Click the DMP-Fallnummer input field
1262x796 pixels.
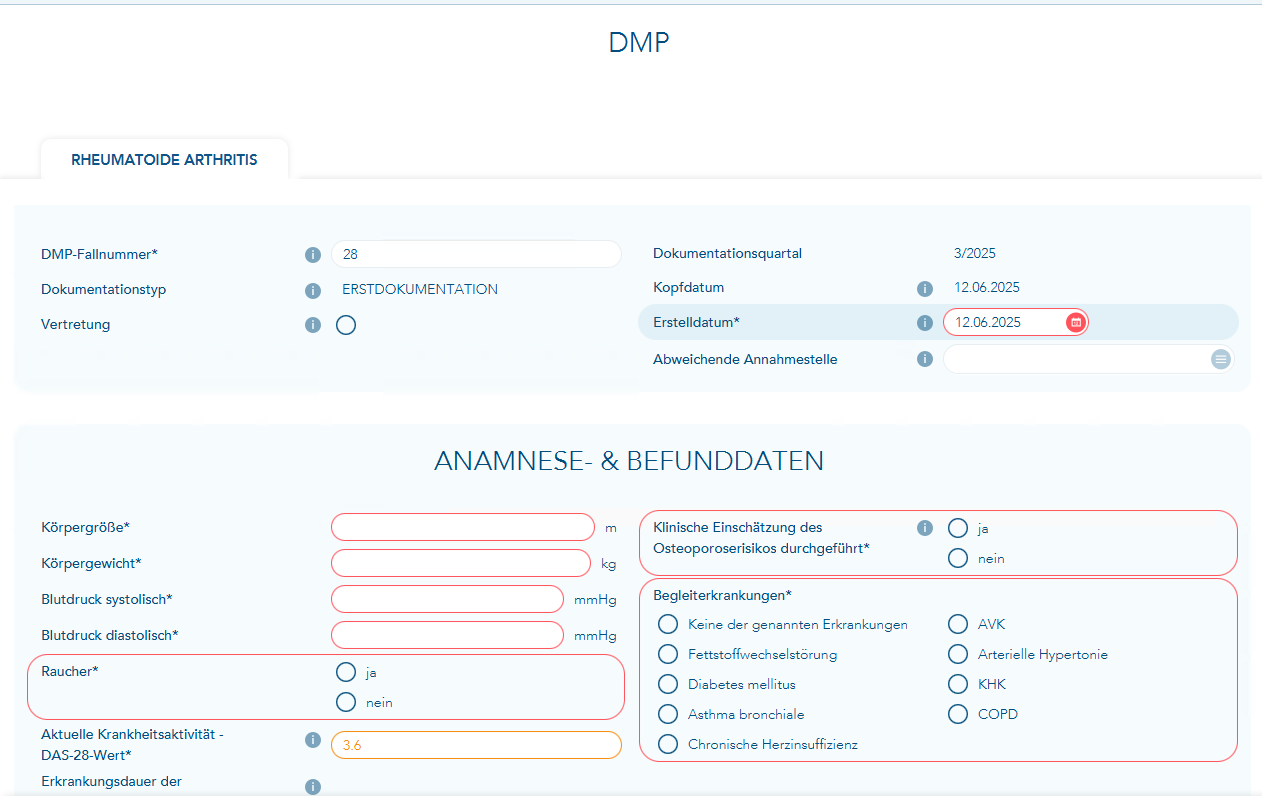[475, 255]
